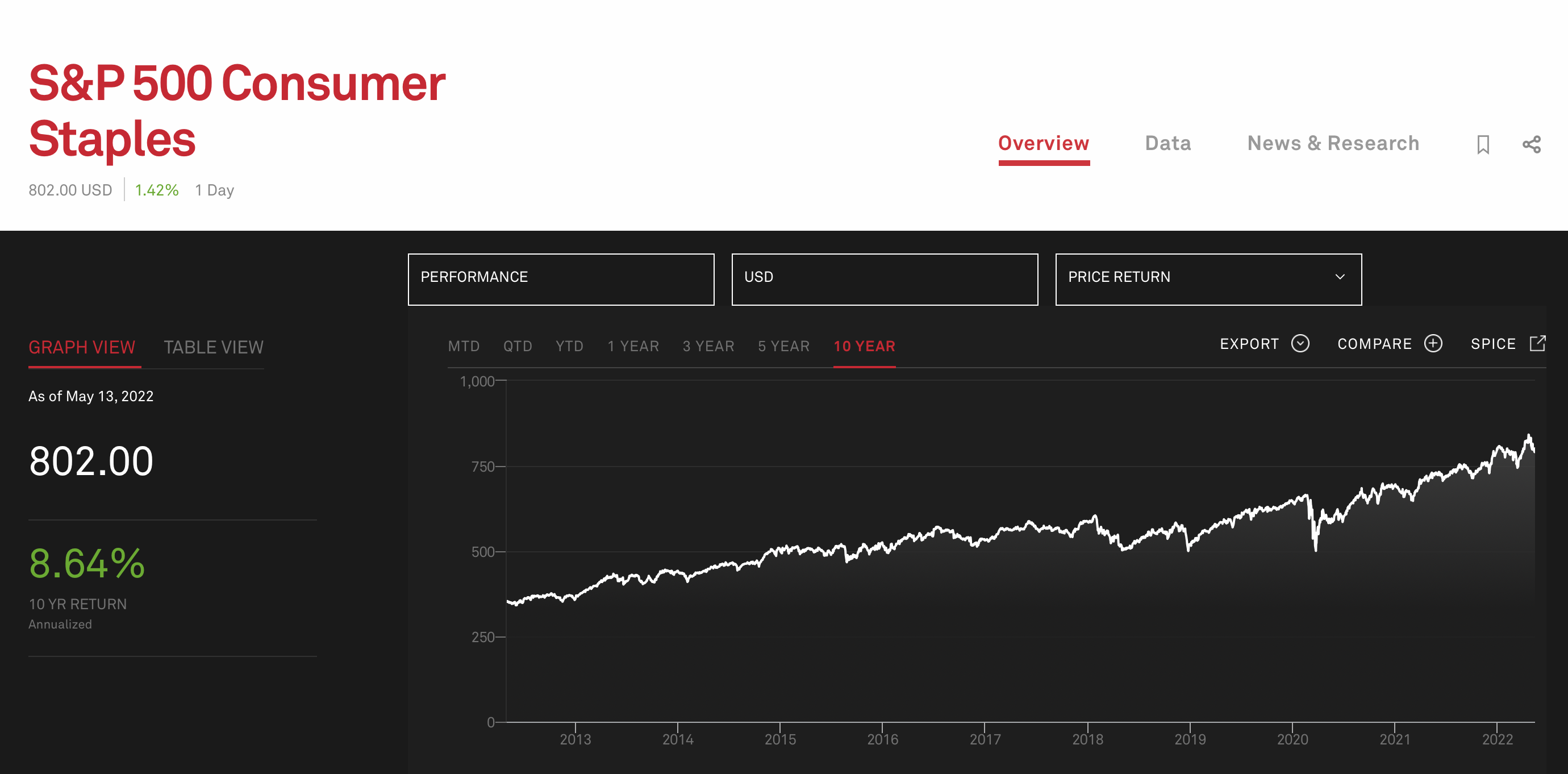Click the 1.42% daily change
Image resolution: width=1568 pixels, height=774 pixels.
click(x=156, y=190)
